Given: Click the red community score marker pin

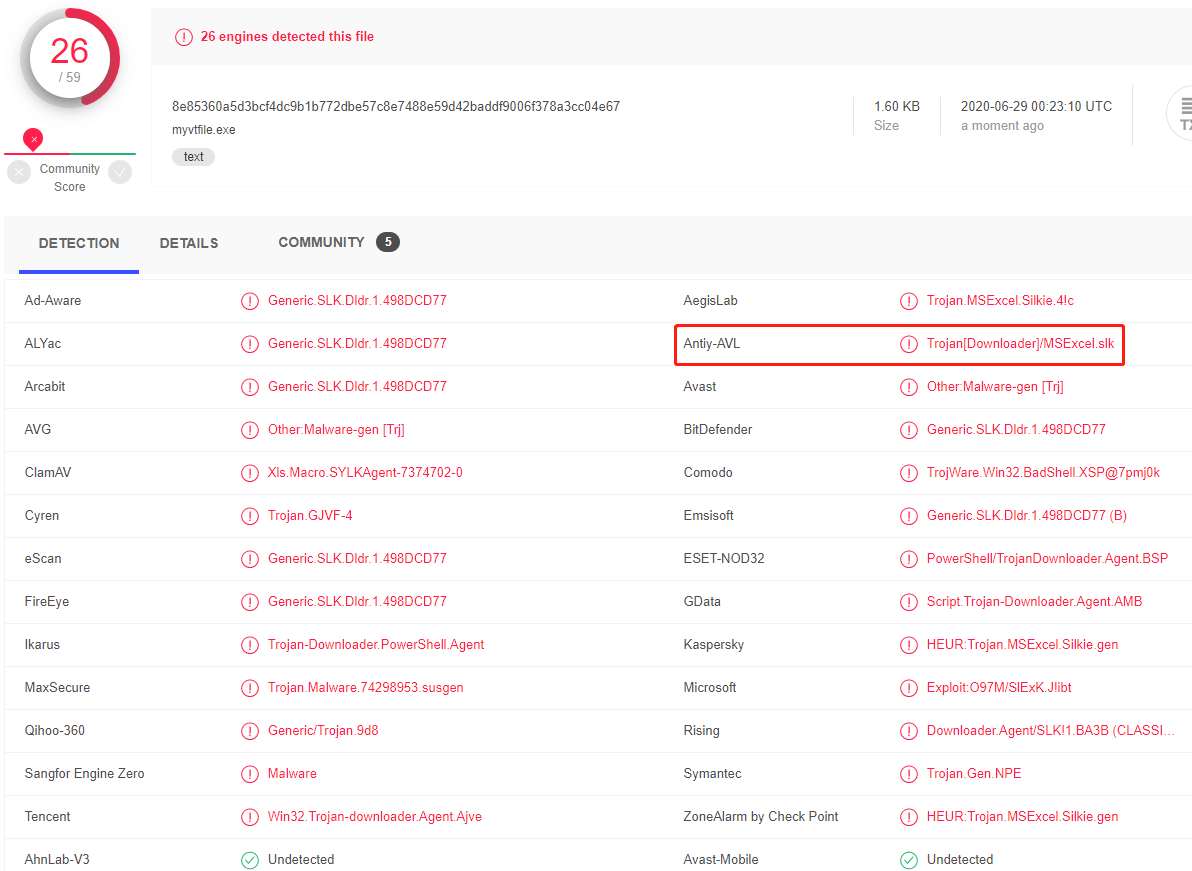Looking at the screenshot, I should pyautogui.click(x=33, y=139).
